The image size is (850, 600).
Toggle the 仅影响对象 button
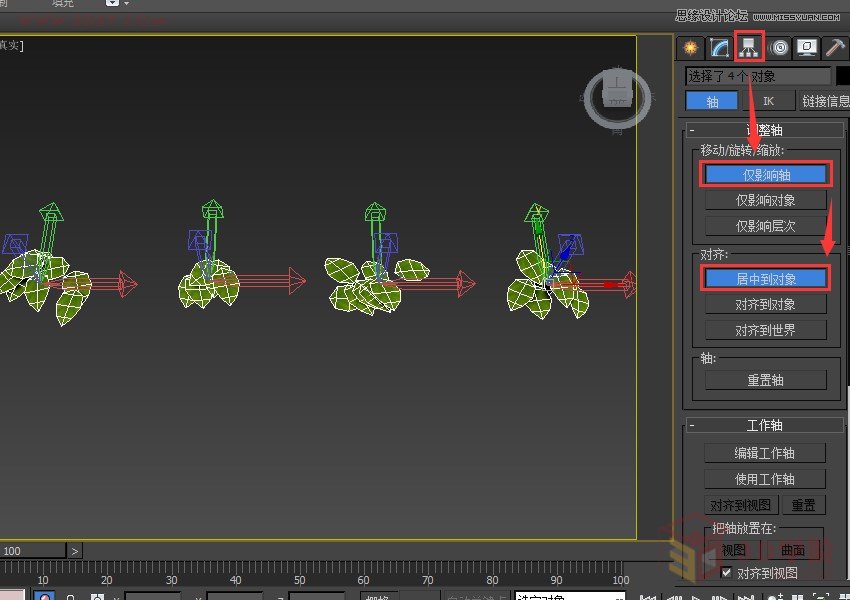(x=766, y=200)
